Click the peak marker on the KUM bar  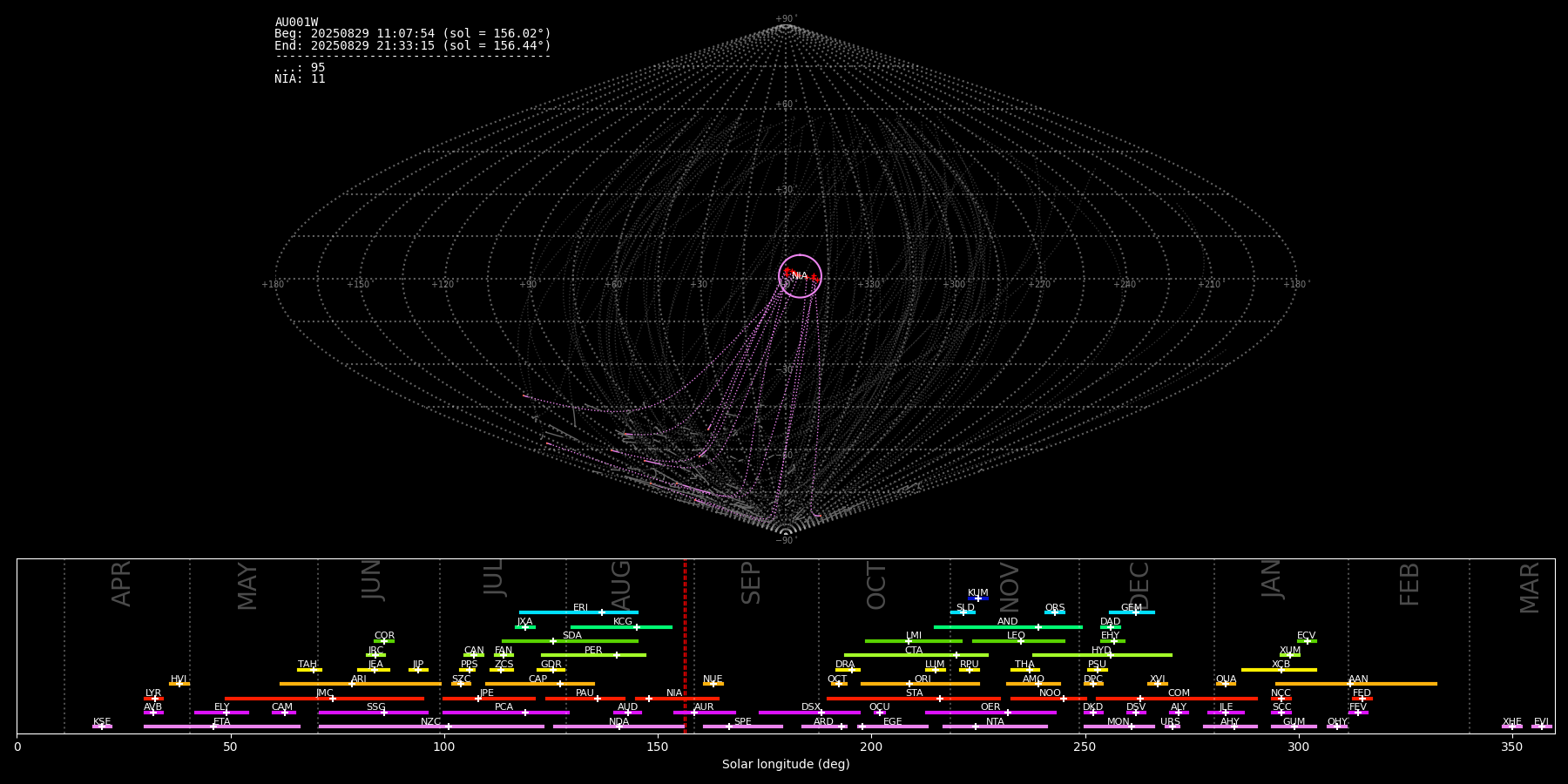tap(977, 598)
